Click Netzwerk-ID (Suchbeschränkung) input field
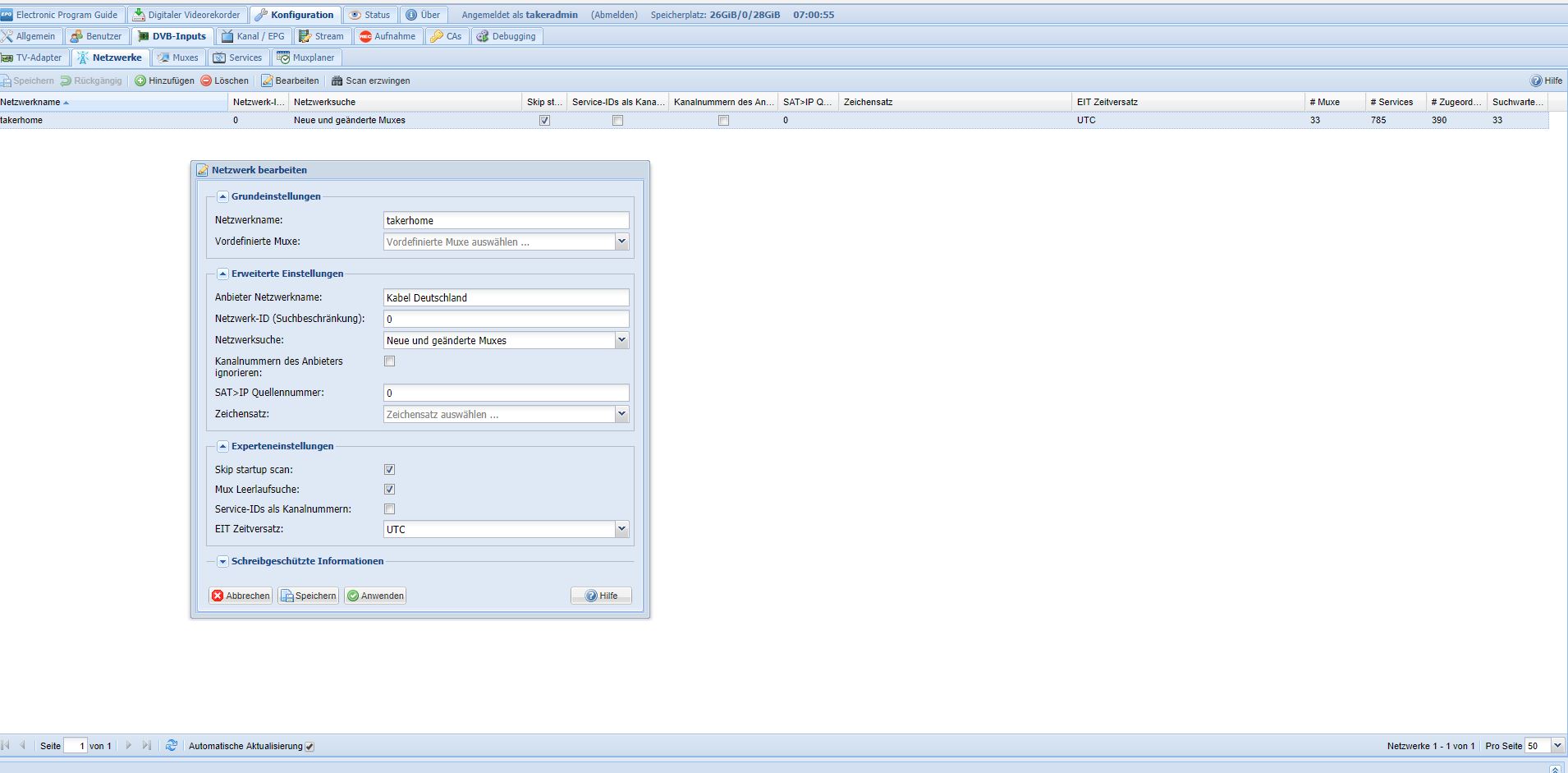This screenshot has height=773, width=1568. pyautogui.click(x=506, y=319)
